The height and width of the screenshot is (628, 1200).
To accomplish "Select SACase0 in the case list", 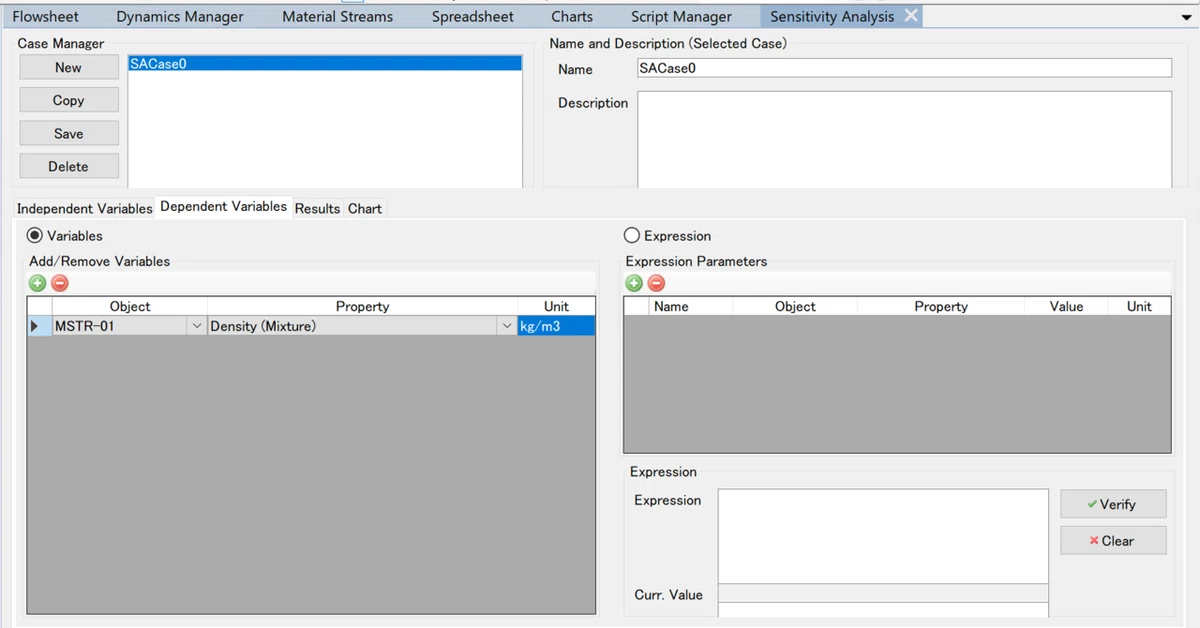I will click(325, 64).
